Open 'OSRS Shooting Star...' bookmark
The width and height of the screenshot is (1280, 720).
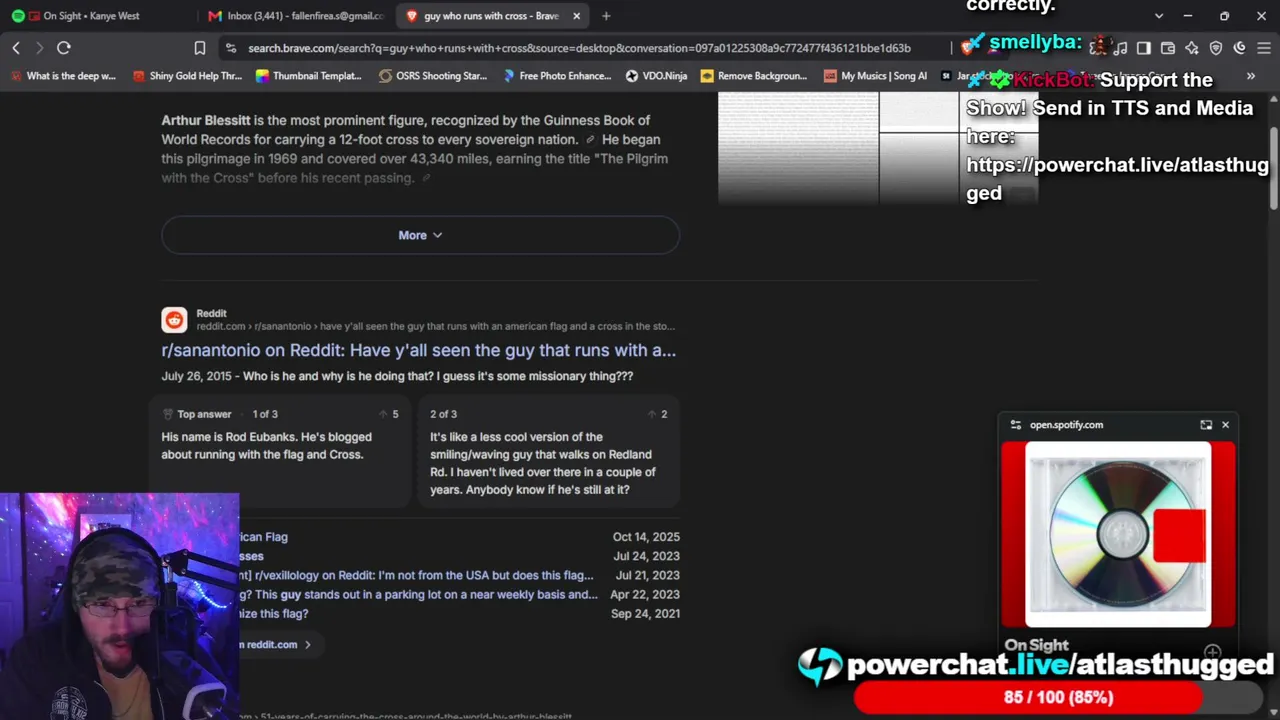pos(433,76)
